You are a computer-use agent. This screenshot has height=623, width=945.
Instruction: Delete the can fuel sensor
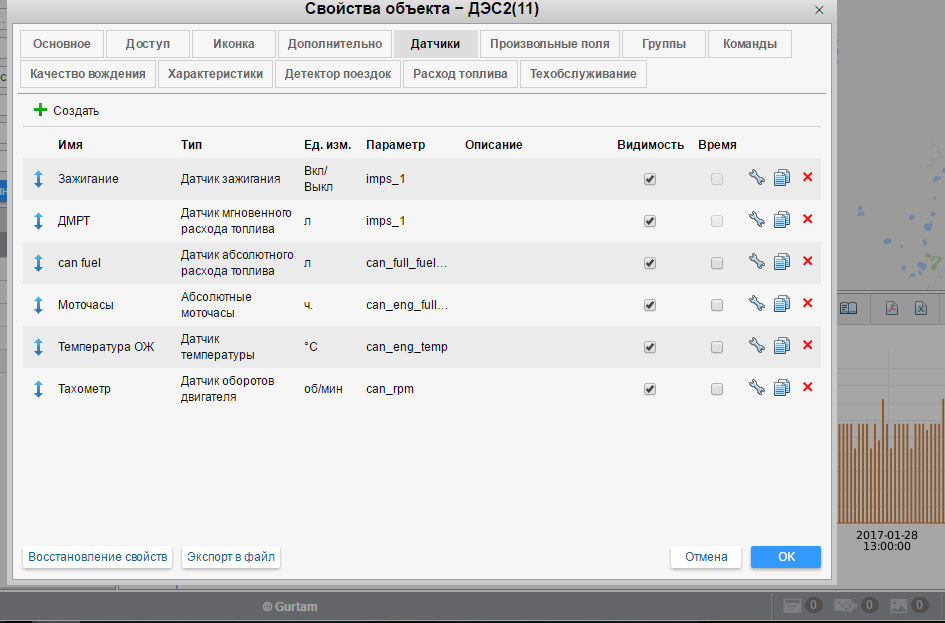pos(807,261)
